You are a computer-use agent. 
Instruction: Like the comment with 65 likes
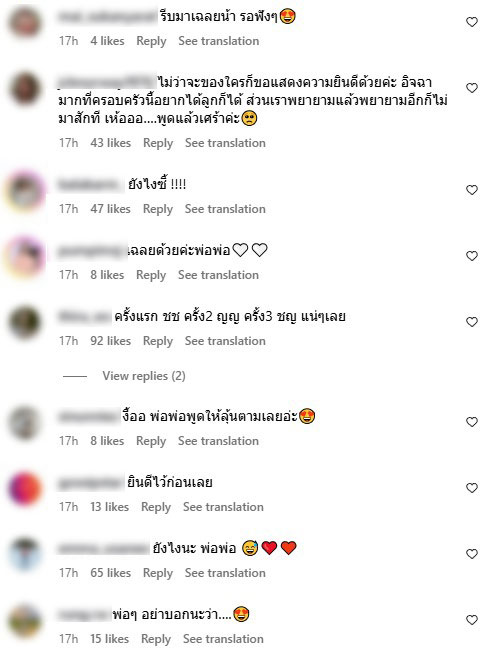472,554
